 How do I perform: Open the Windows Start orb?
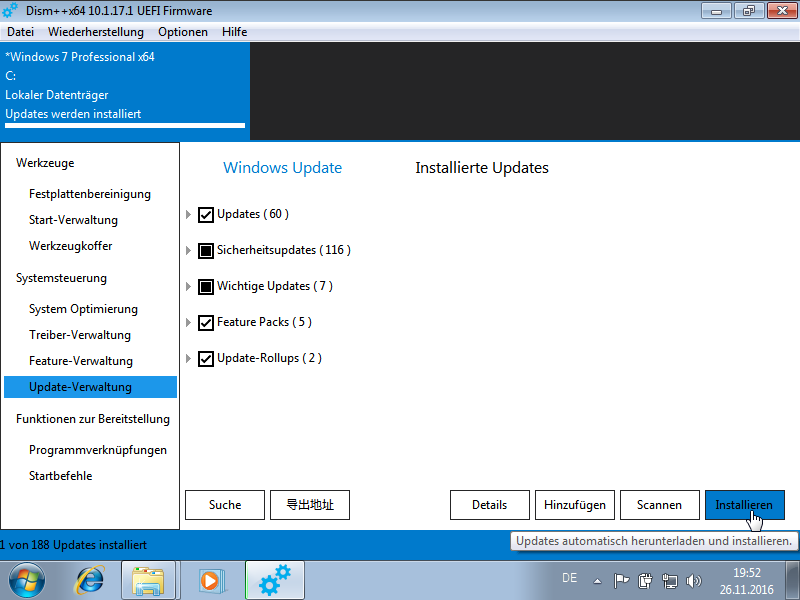click(x=27, y=581)
